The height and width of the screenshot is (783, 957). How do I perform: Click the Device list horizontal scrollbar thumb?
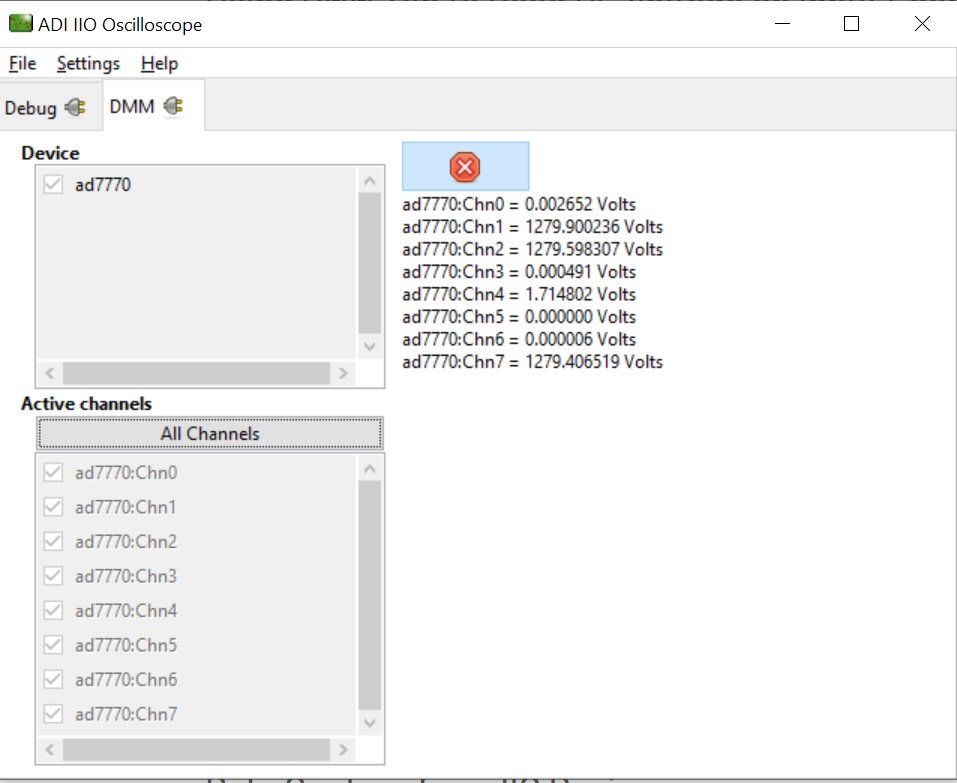tap(197, 373)
